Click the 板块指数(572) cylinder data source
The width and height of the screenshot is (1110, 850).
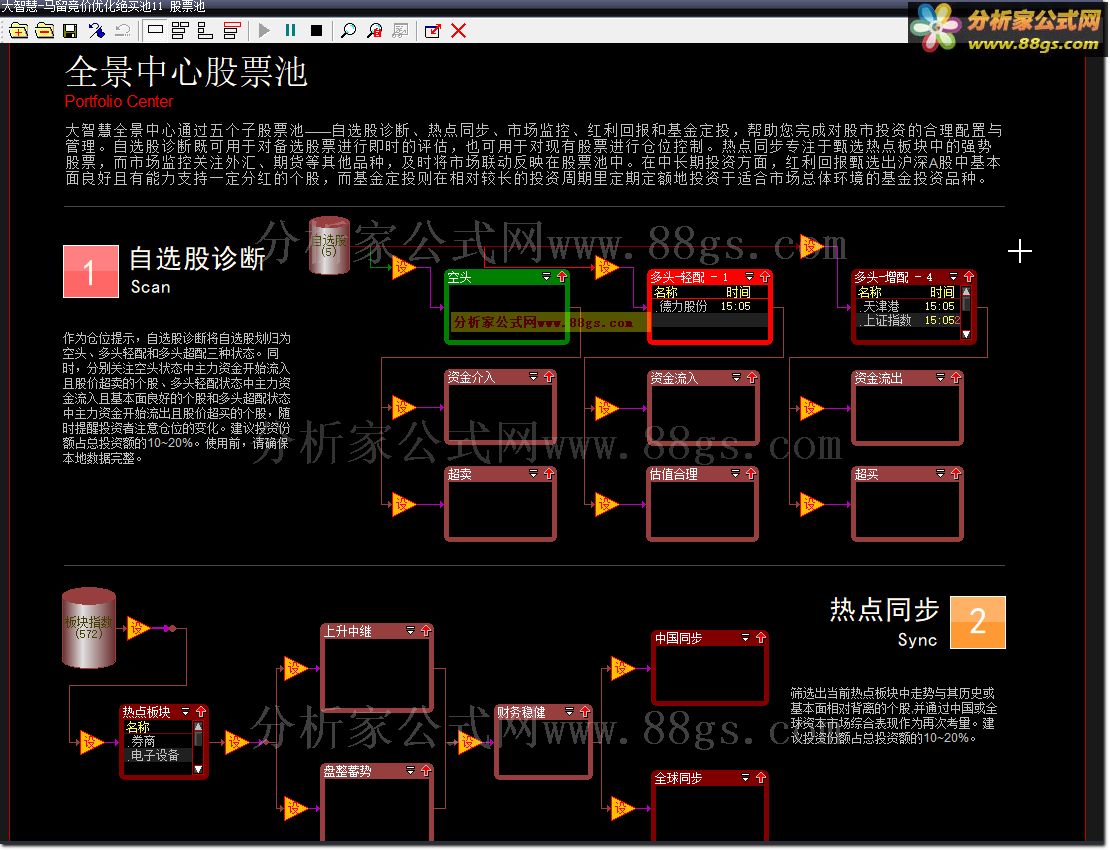pyautogui.click(x=88, y=628)
